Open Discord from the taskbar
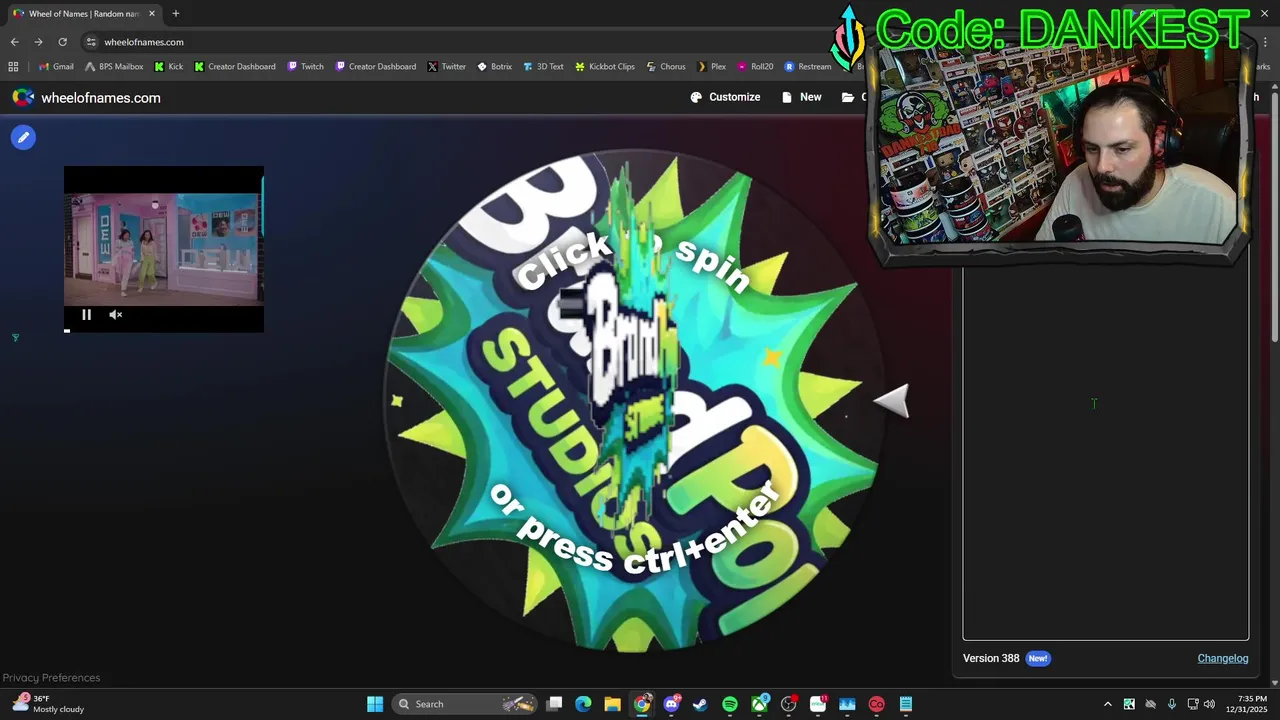The image size is (1280, 720). point(671,704)
